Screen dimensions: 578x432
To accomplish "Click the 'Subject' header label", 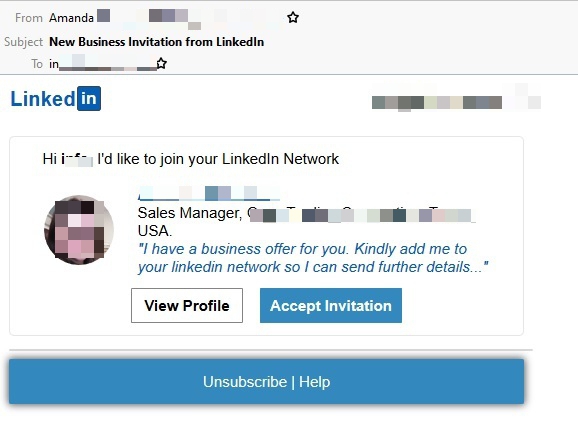I will (x=24, y=42).
